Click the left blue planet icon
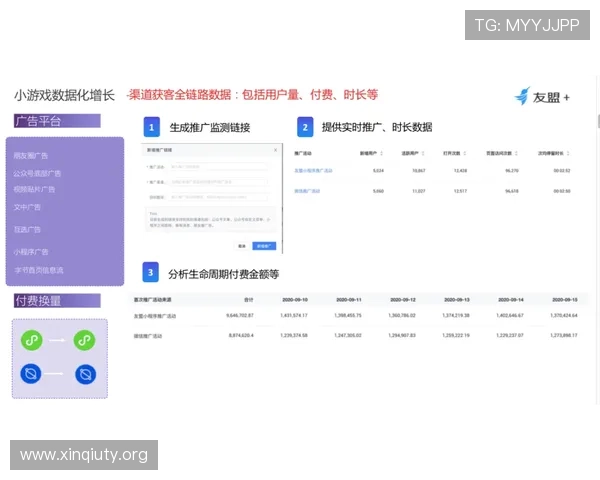 tap(31, 374)
